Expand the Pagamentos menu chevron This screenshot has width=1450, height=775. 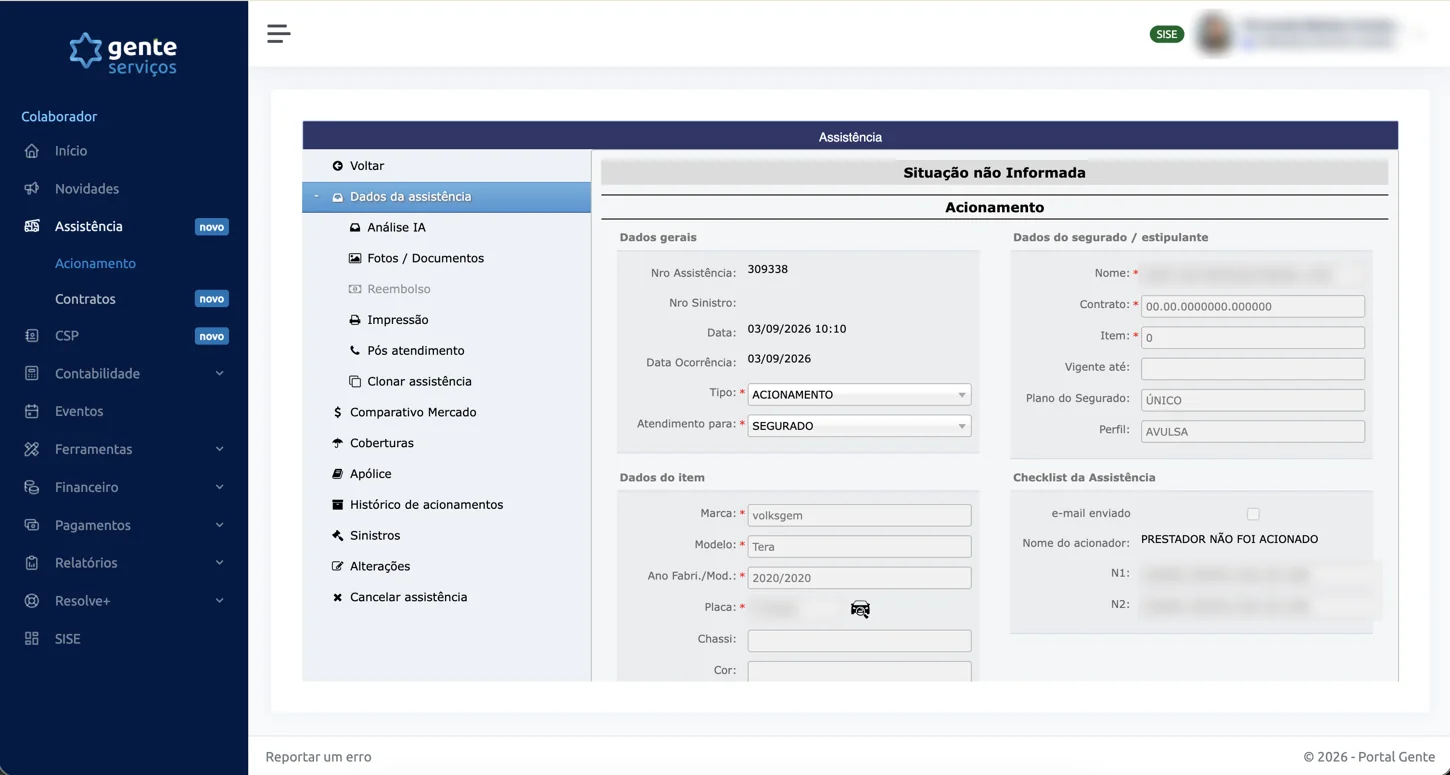click(x=219, y=526)
